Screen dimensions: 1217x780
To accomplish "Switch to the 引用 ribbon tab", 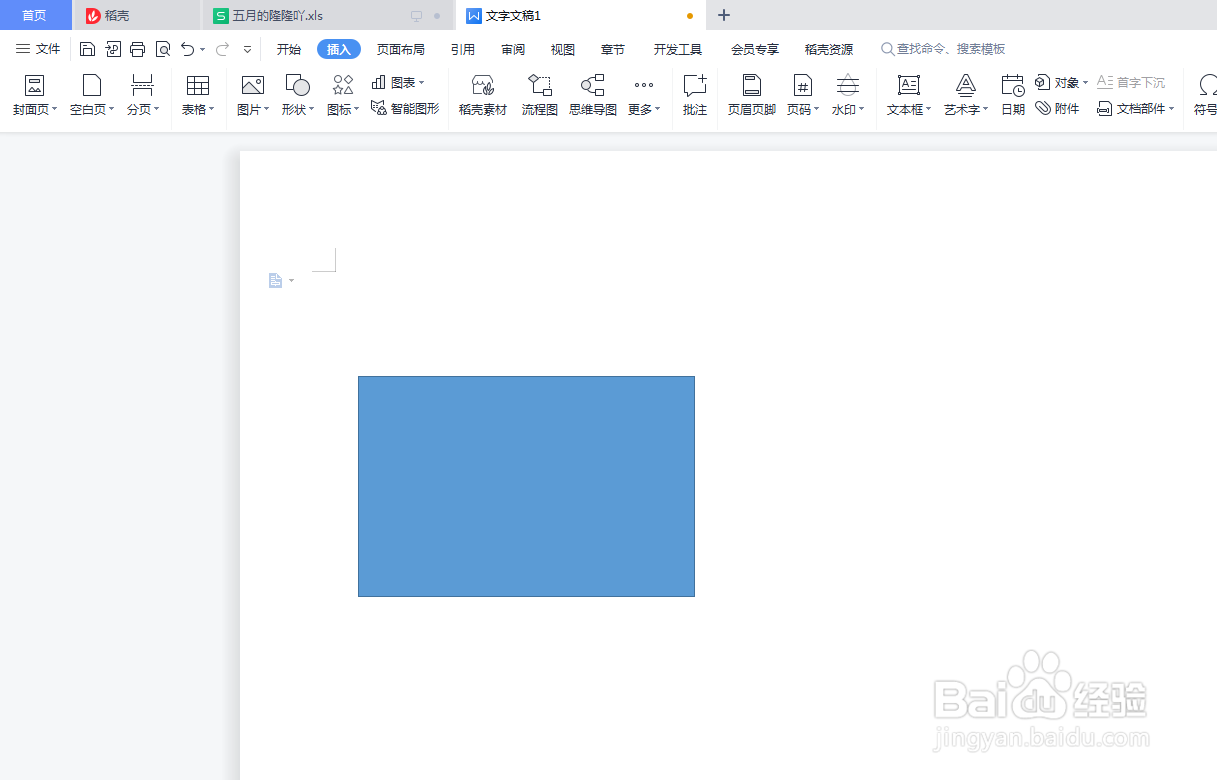I will click(463, 49).
